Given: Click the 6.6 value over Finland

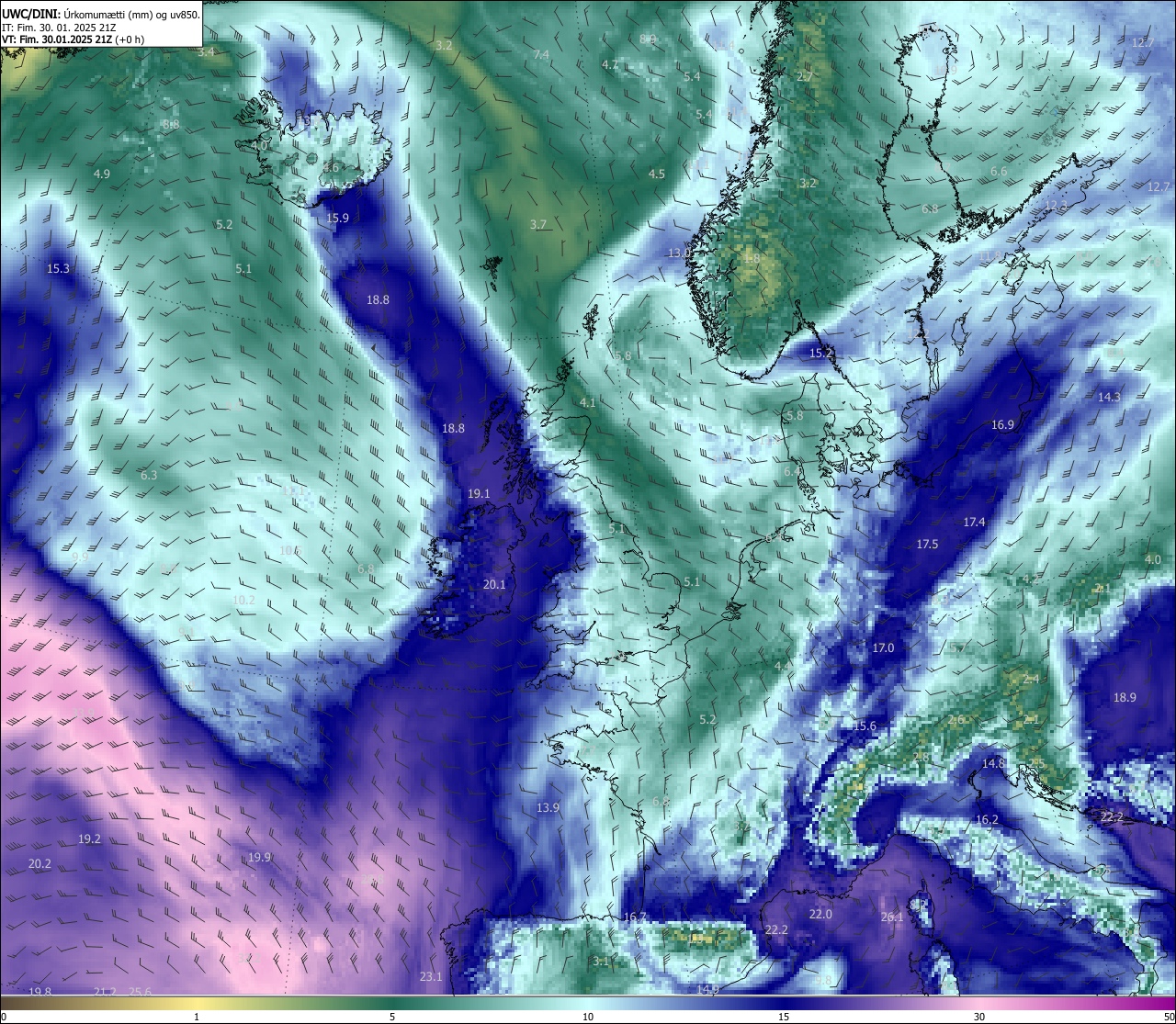Looking at the screenshot, I should click(x=999, y=172).
